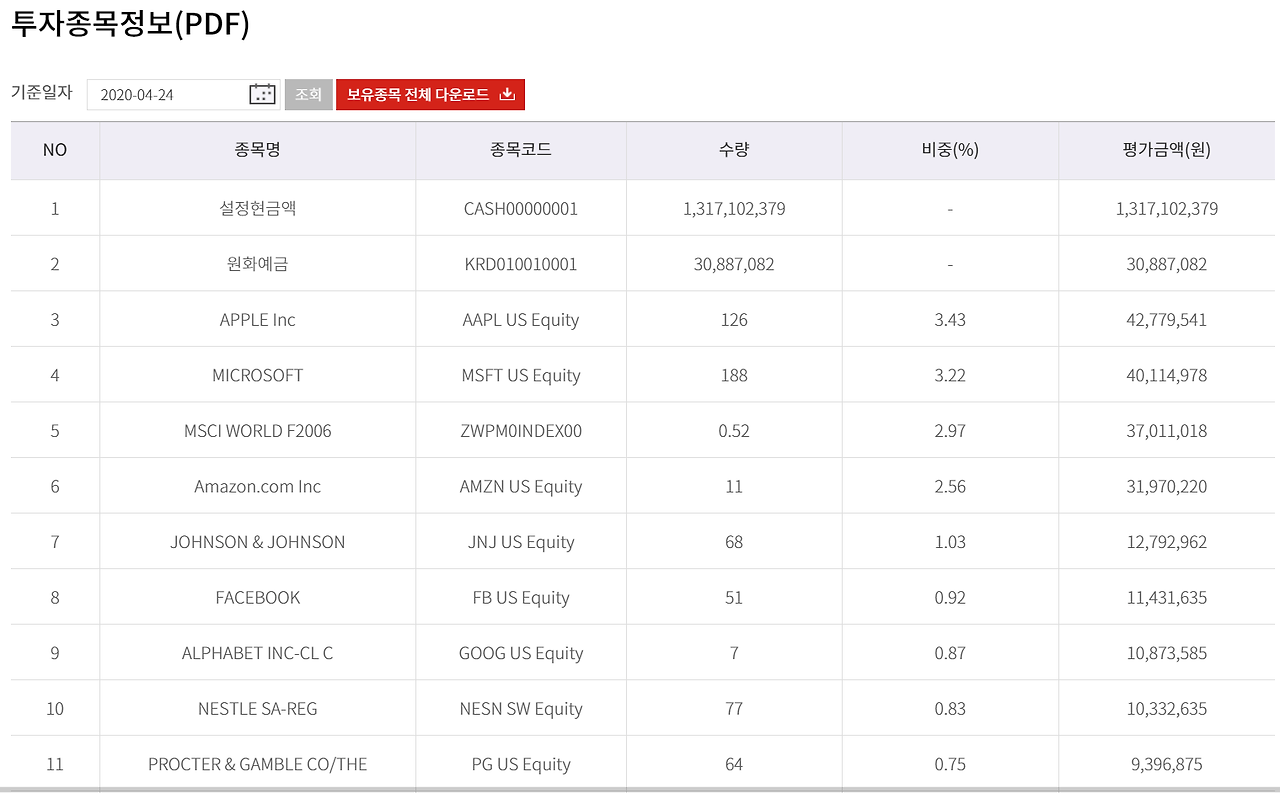Click the page title 투자종목정보(PDF)
Viewport: 1280px width, 793px height.
pyautogui.click(x=130, y=24)
